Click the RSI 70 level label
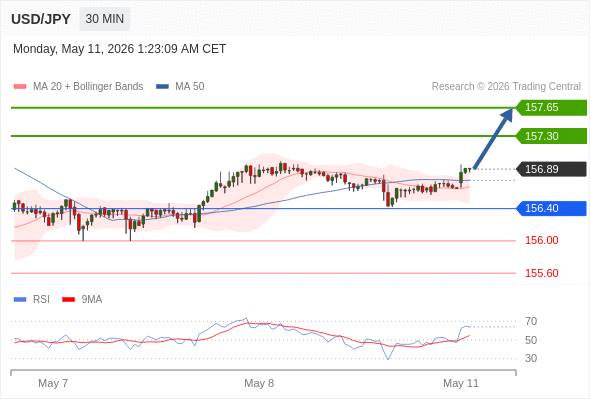 [531, 321]
